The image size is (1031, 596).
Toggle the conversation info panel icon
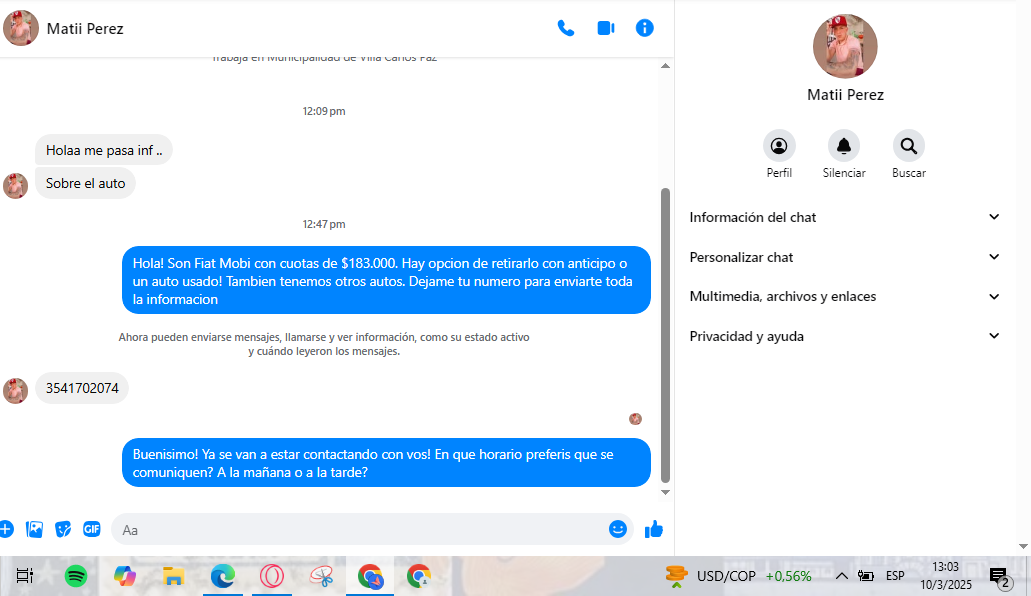tap(644, 28)
